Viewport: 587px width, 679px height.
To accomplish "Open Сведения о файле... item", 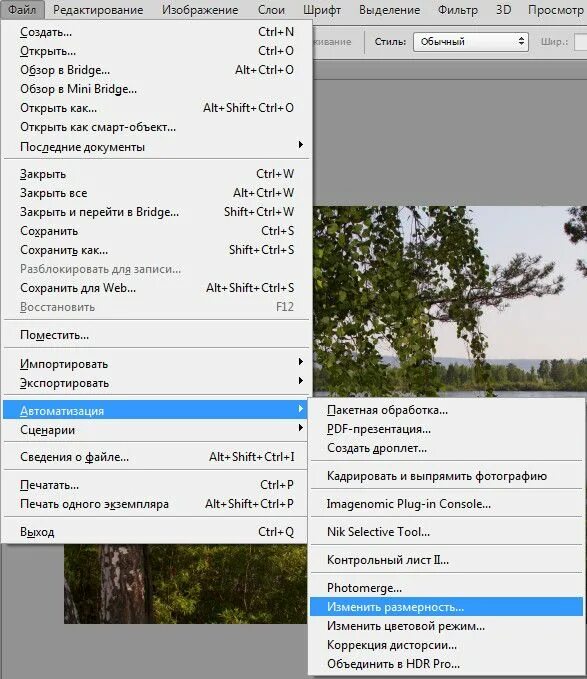I will coord(157,457).
